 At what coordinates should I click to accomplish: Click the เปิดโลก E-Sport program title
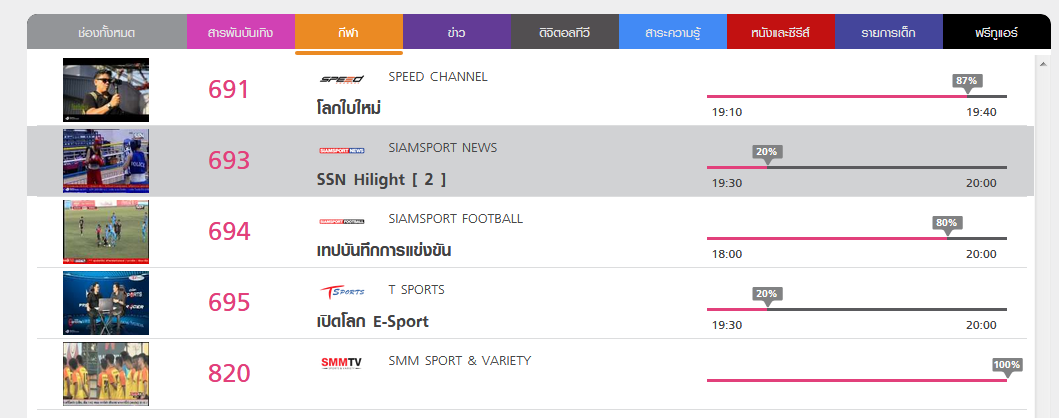[x=372, y=322]
